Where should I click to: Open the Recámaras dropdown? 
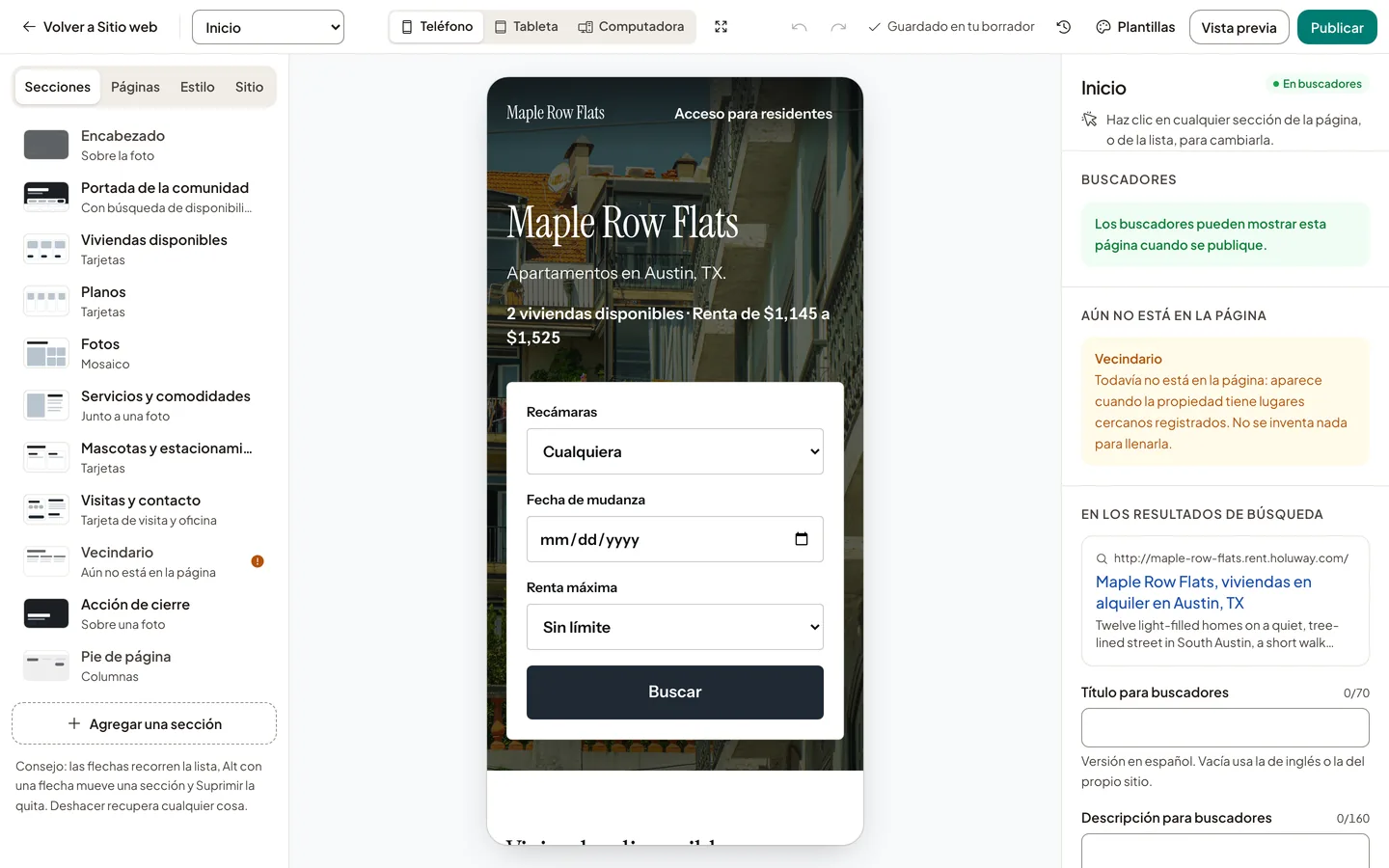click(675, 451)
